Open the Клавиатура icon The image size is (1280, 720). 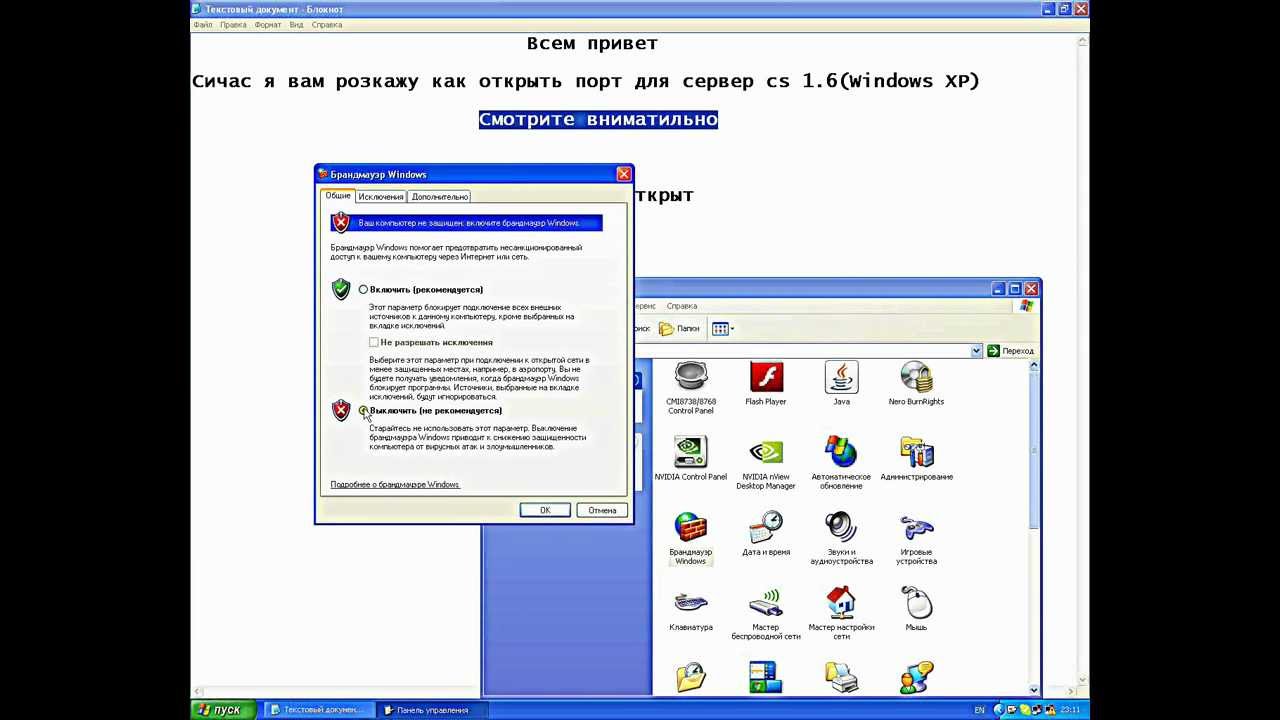pyautogui.click(x=690, y=610)
